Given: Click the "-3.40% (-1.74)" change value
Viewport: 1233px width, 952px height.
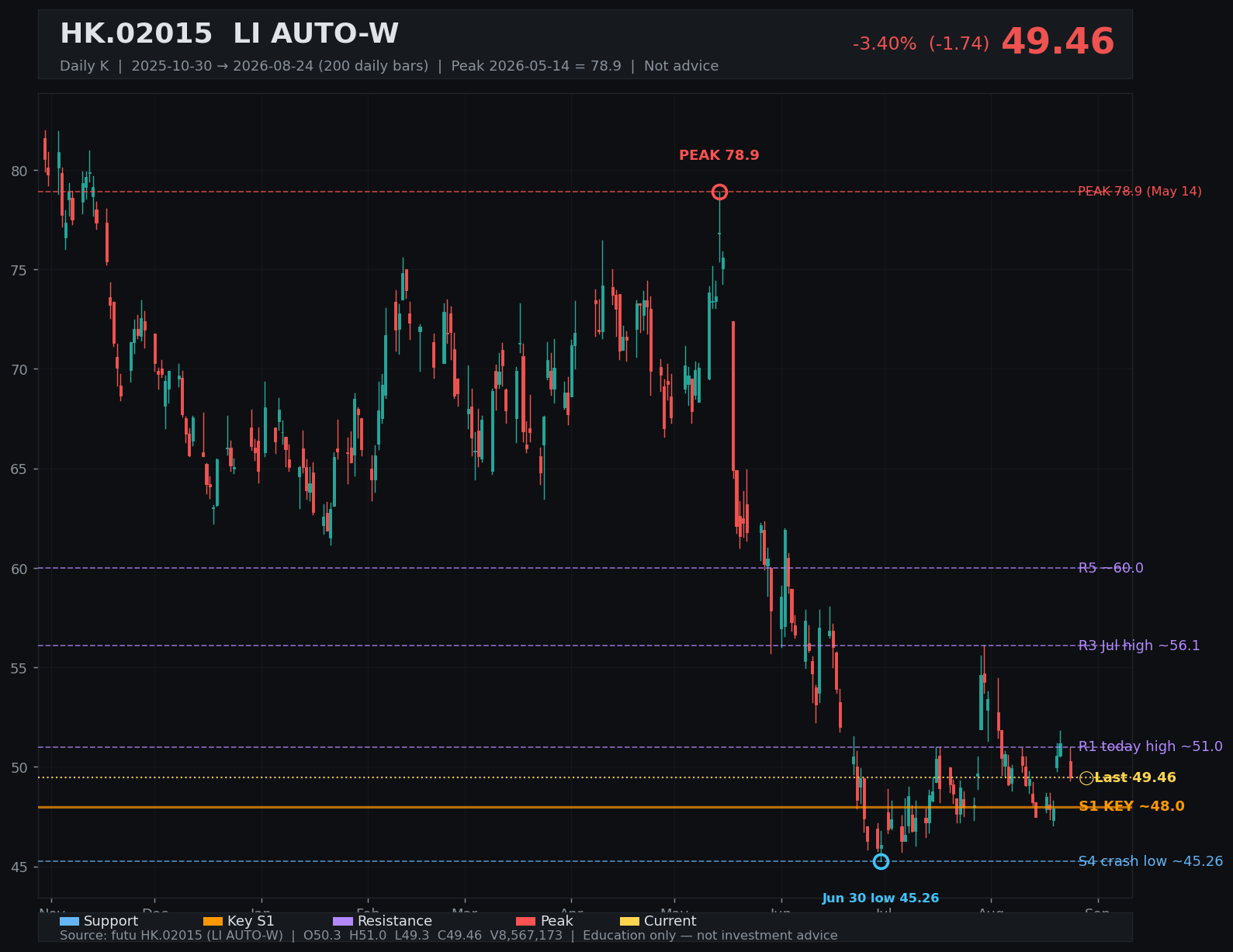Looking at the screenshot, I should tap(920, 44).
